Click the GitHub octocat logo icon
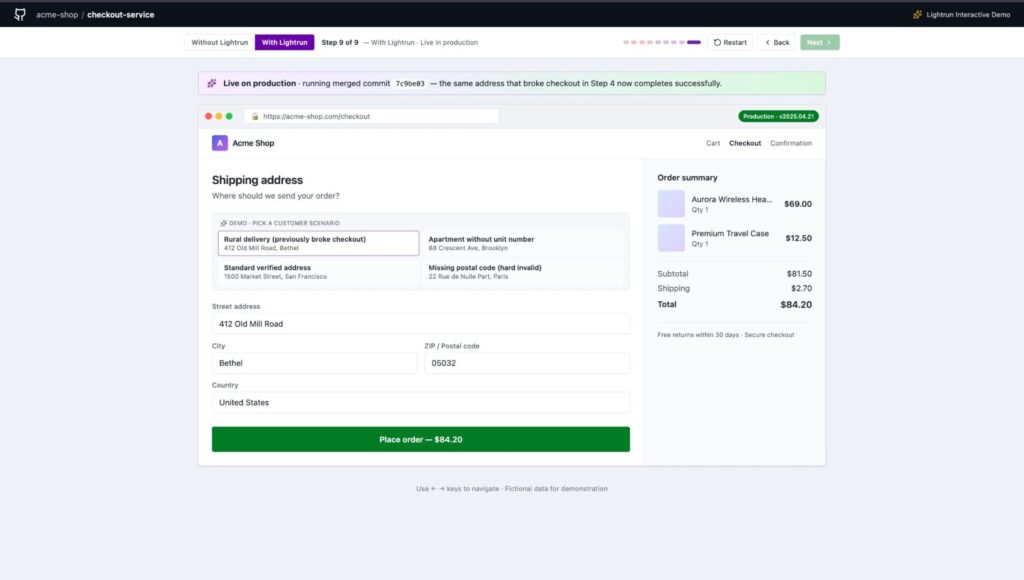Screen dimensions: 1024x580 (20, 14)
